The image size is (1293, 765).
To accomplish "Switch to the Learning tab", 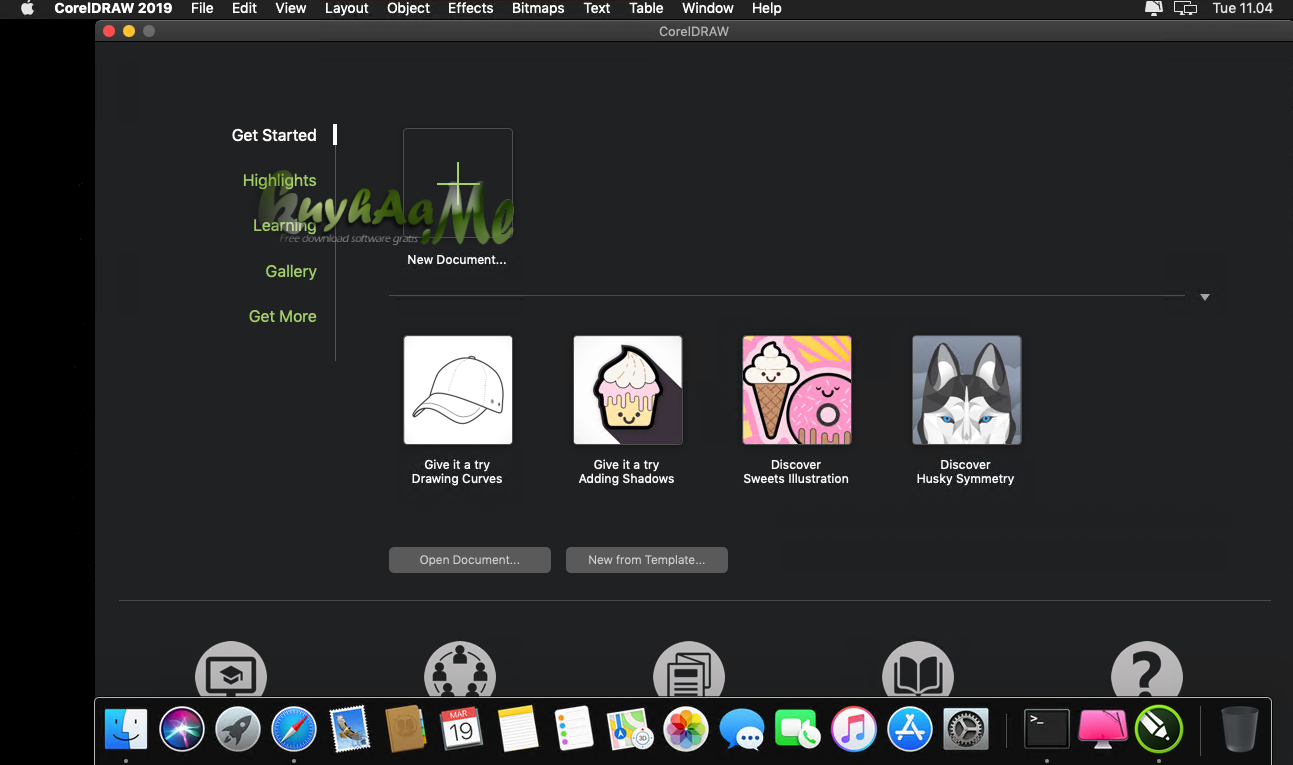I will tap(285, 226).
